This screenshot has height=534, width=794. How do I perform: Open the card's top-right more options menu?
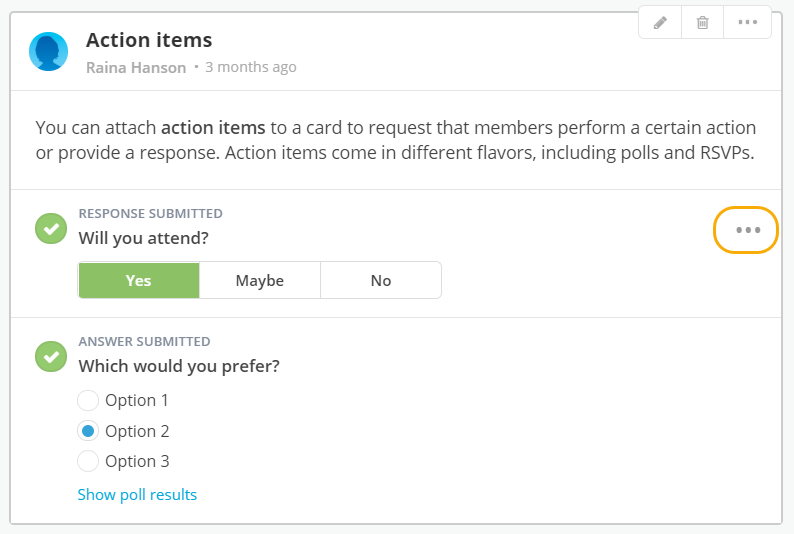click(x=748, y=23)
